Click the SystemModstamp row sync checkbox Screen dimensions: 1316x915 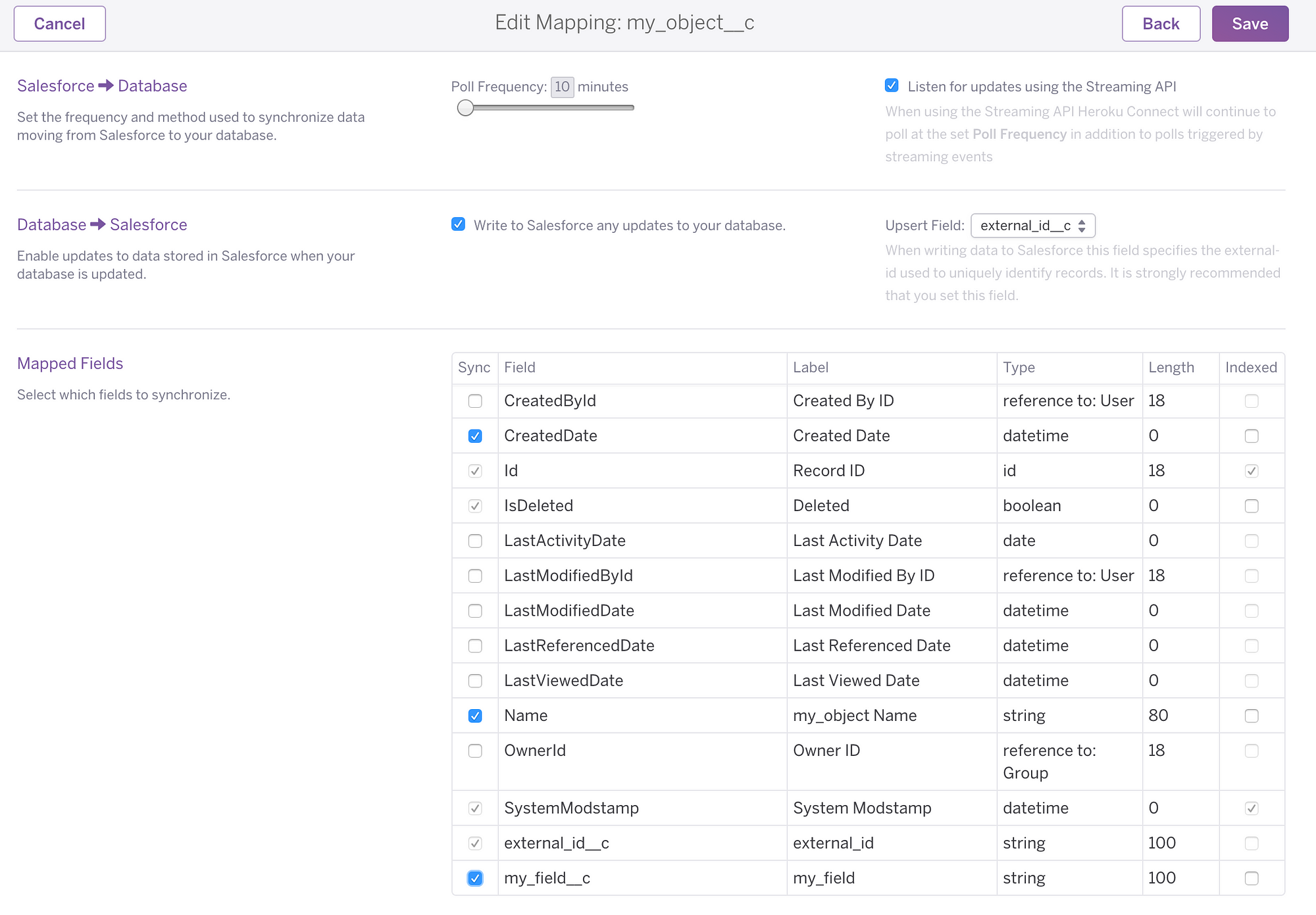(475, 808)
